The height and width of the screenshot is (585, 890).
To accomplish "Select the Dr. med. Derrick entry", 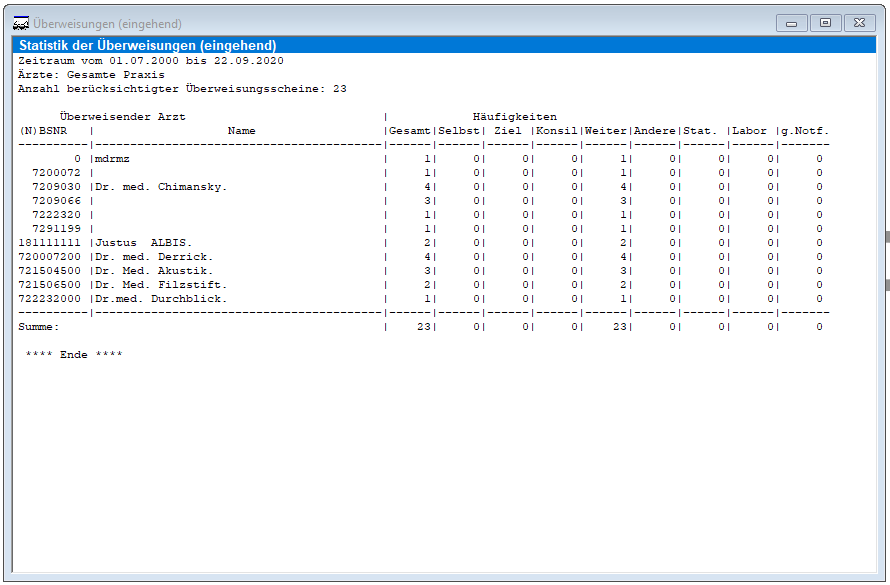I will point(153,257).
